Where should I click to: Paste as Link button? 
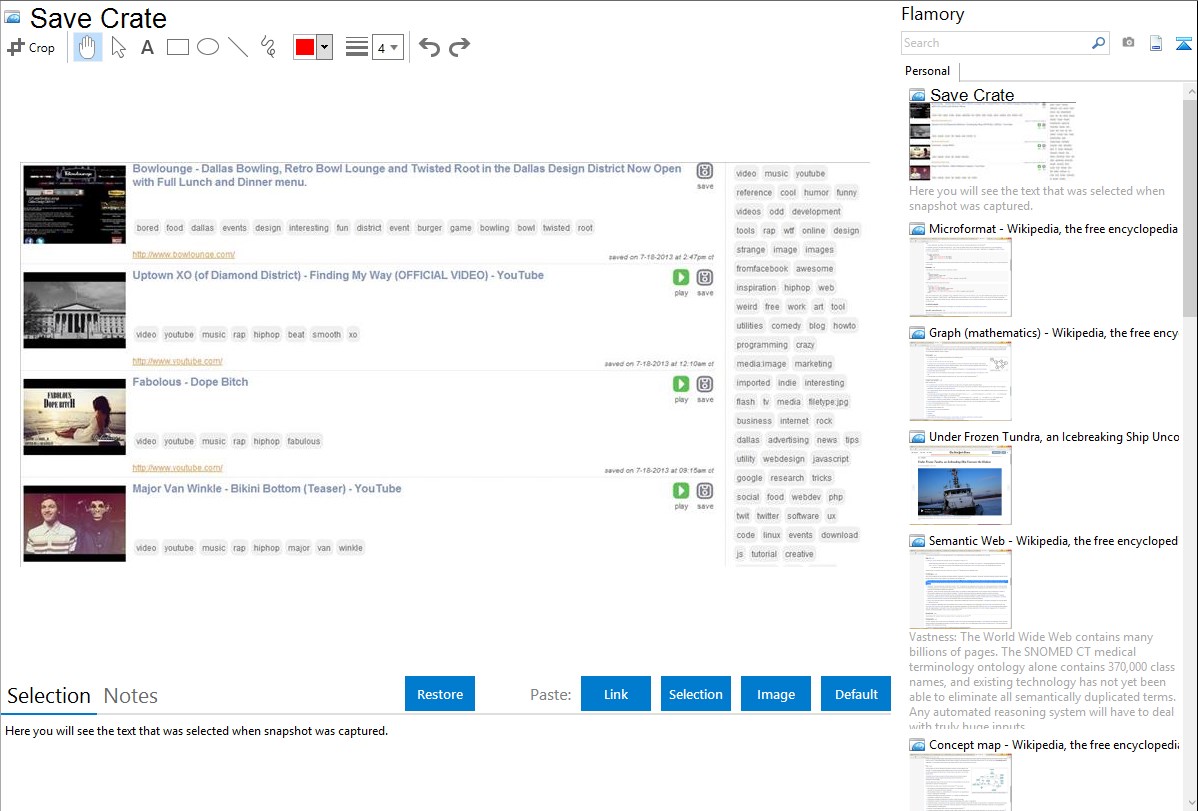click(616, 694)
